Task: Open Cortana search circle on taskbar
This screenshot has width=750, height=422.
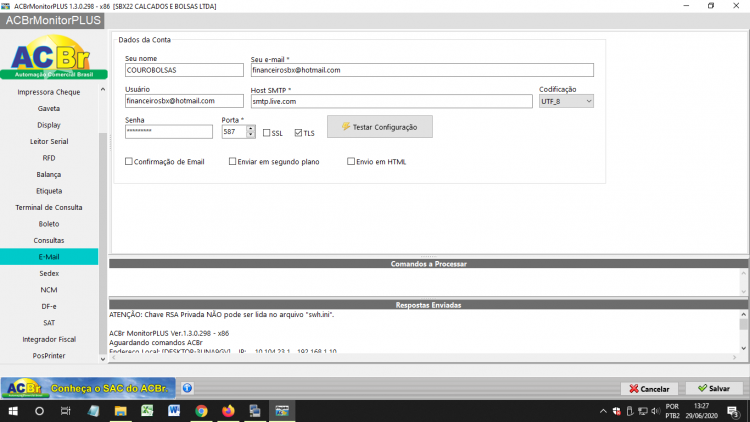Action: point(39,411)
